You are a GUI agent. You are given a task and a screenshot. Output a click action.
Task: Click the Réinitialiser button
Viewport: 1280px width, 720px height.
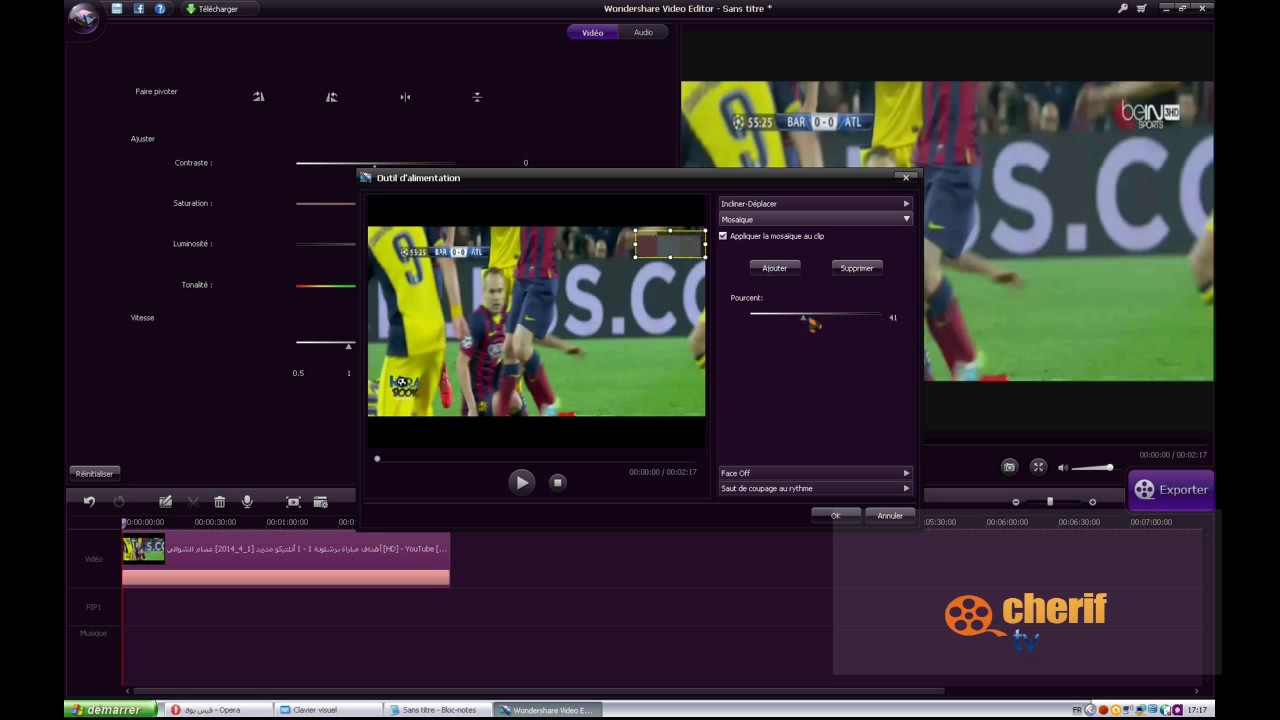[94, 473]
